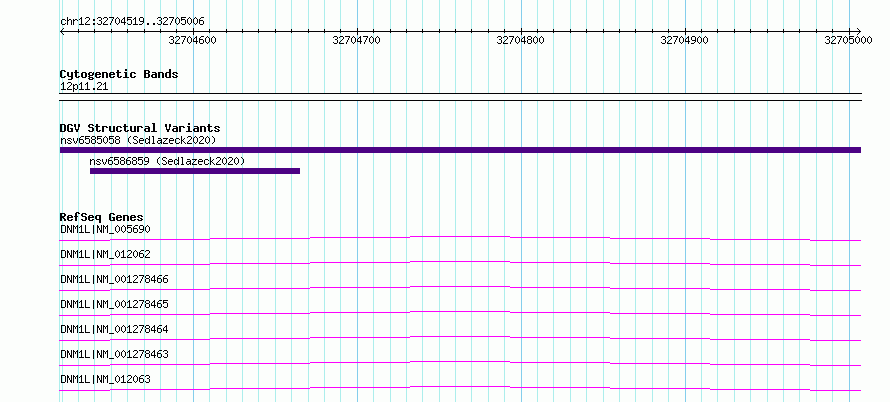The image size is (890, 402).
Task: Open transcript DNM1L|NM_005690
Action: point(105,229)
